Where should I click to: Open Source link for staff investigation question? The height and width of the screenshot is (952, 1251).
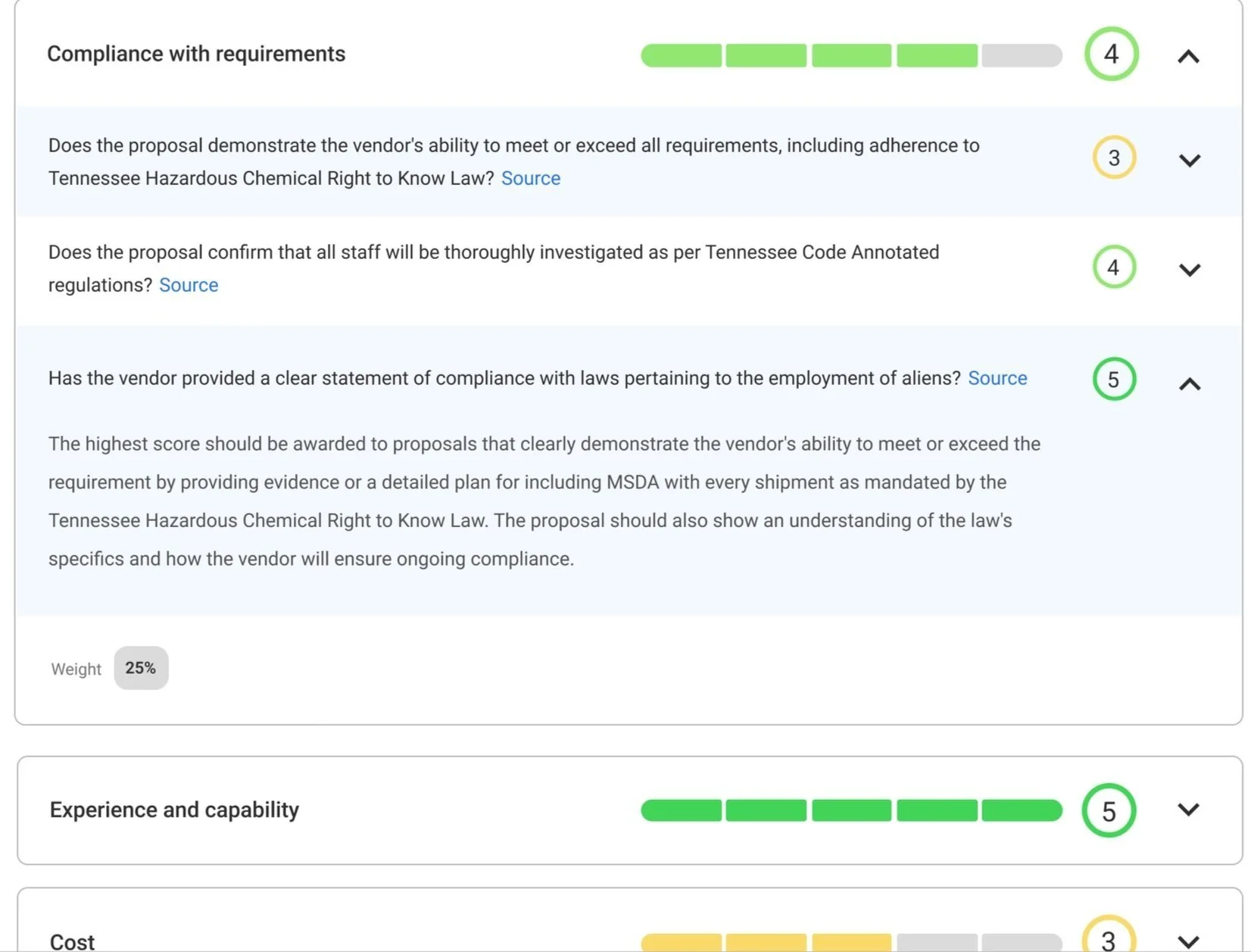pyautogui.click(x=189, y=285)
